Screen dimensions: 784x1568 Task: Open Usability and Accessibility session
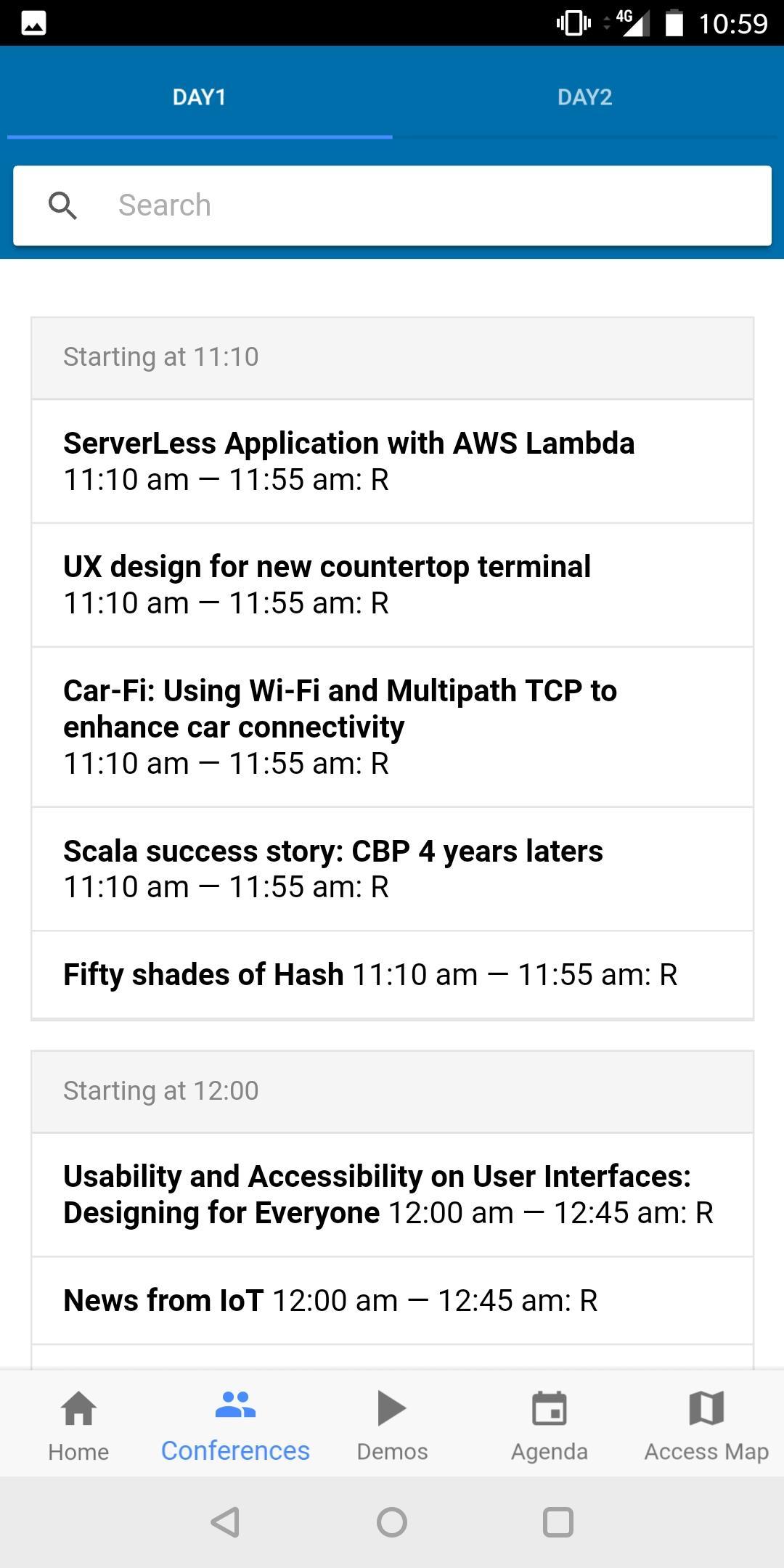392,1194
